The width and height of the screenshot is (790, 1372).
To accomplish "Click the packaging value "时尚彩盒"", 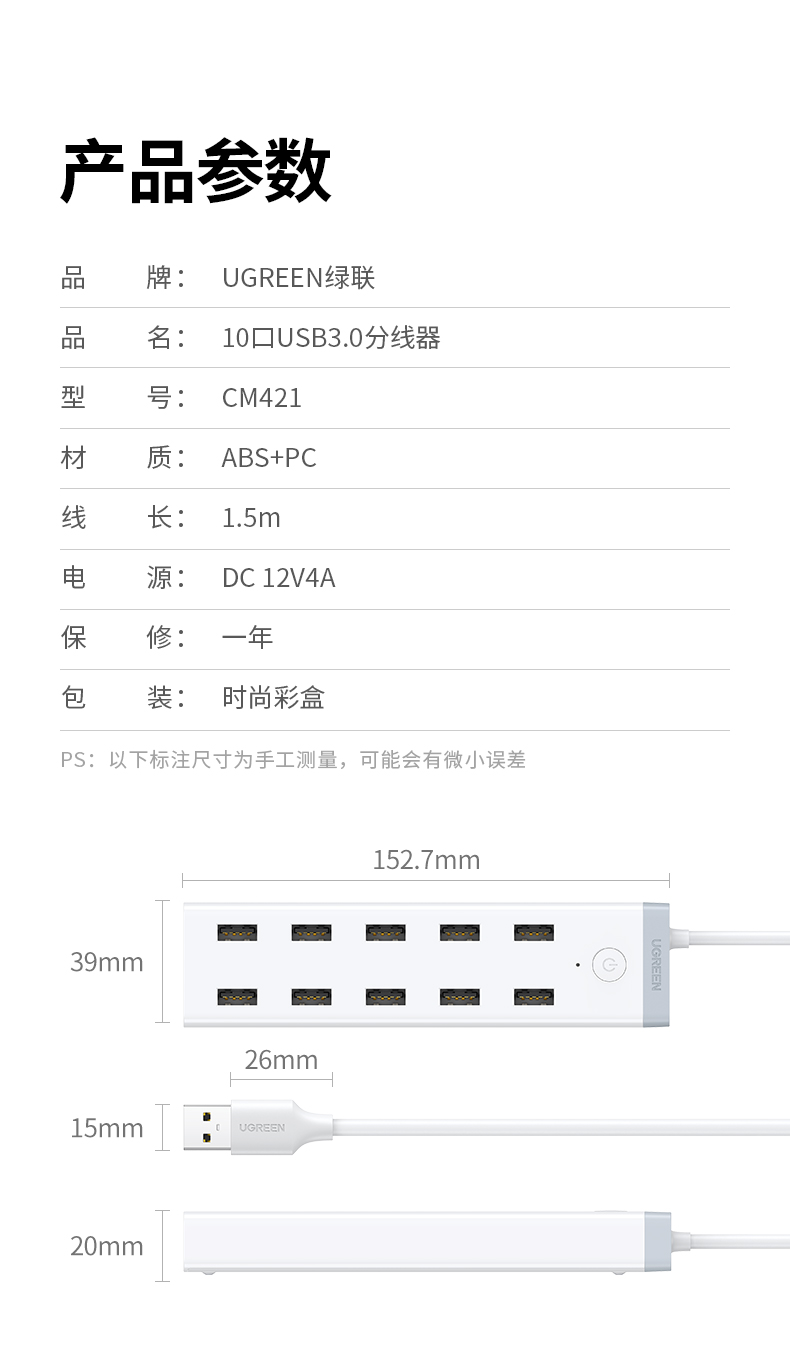I will 273,698.
